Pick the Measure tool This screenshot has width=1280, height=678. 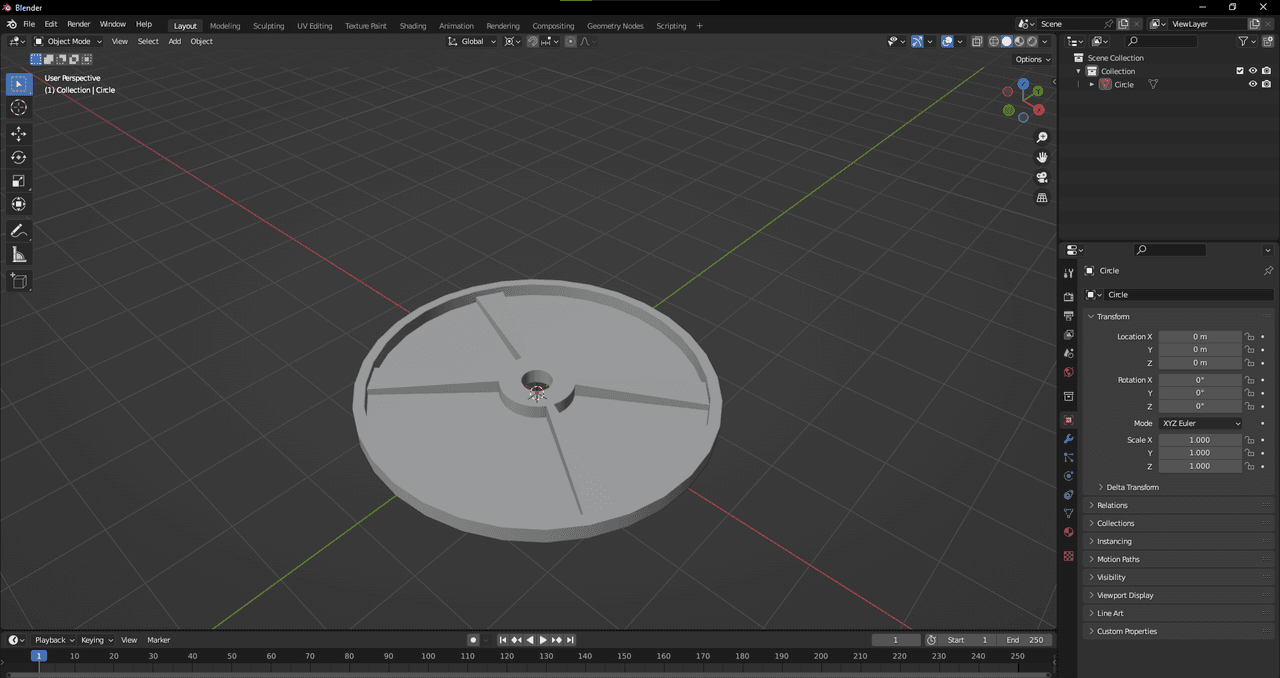pyautogui.click(x=19, y=255)
